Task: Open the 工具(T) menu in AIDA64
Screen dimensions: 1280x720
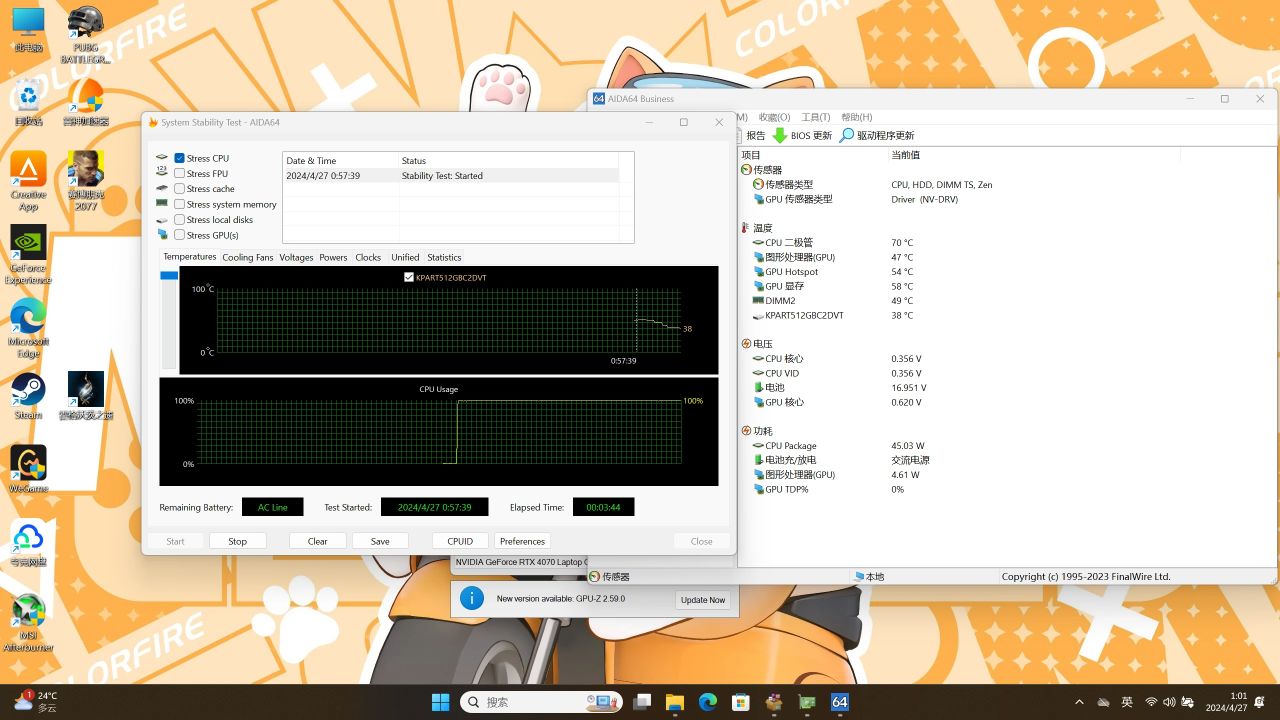Action: point(816,117)
